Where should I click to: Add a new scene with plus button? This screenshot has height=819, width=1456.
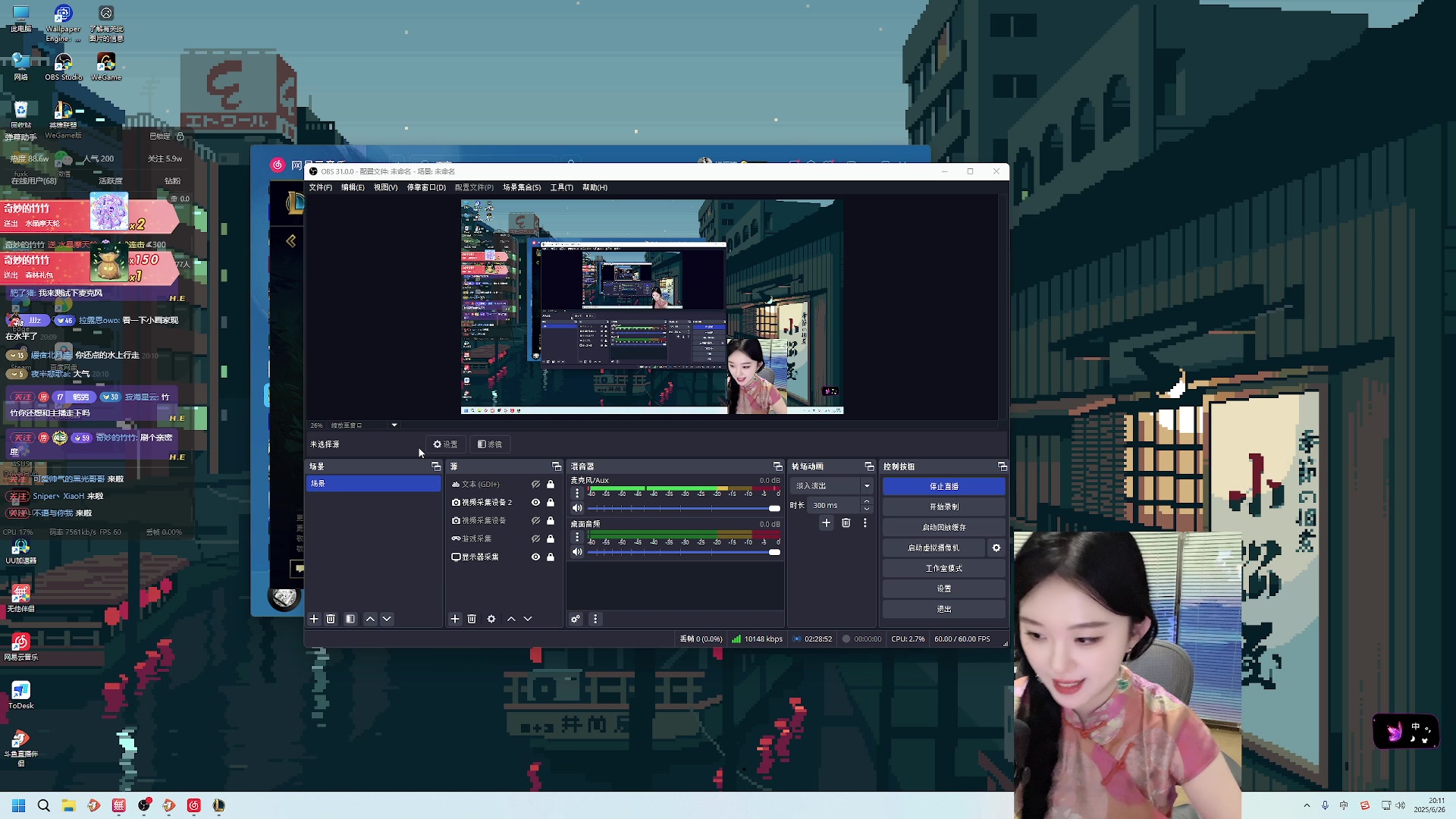(314, 619)
